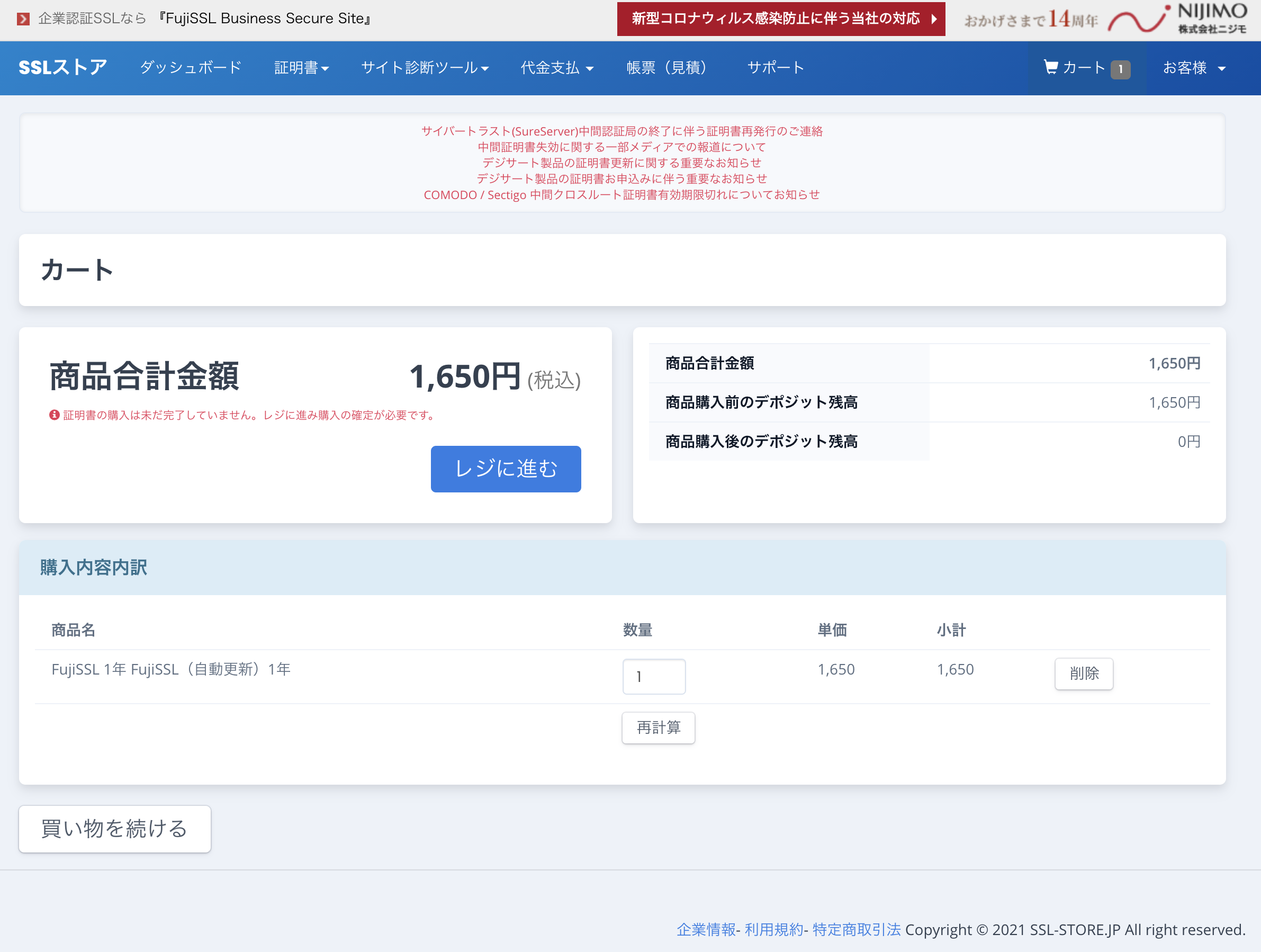Focus the 数量 quantity input field
1261x952 pixels.
[x=654, y=677]
